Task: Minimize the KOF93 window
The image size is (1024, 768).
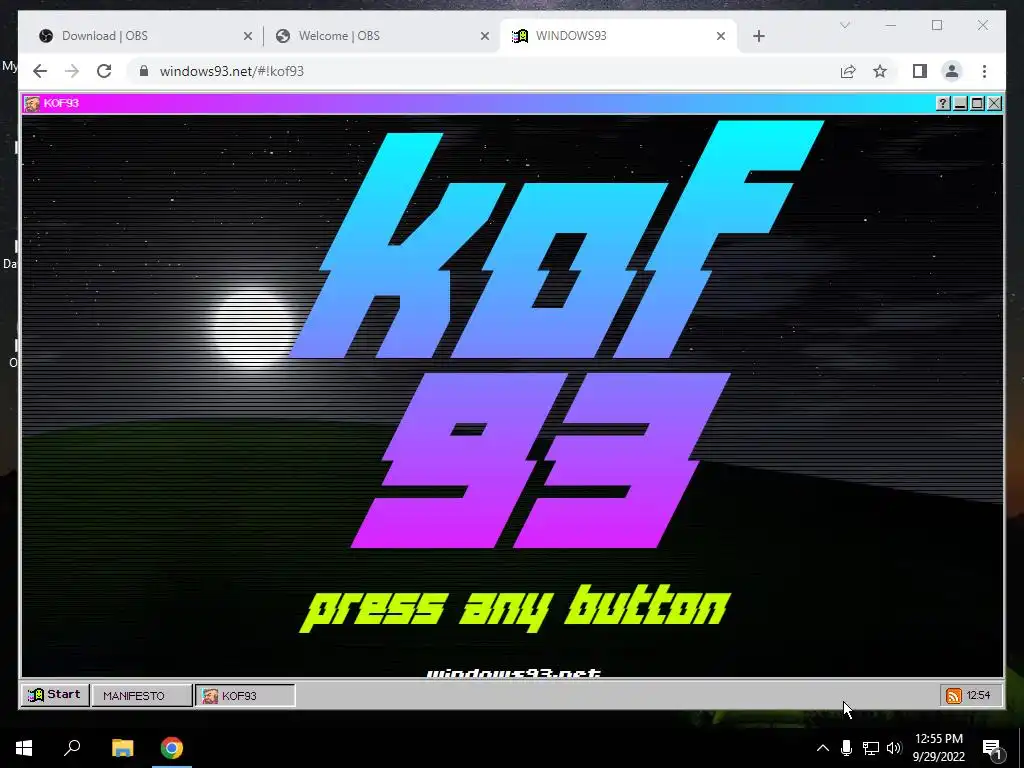Action: click(960, 103)
